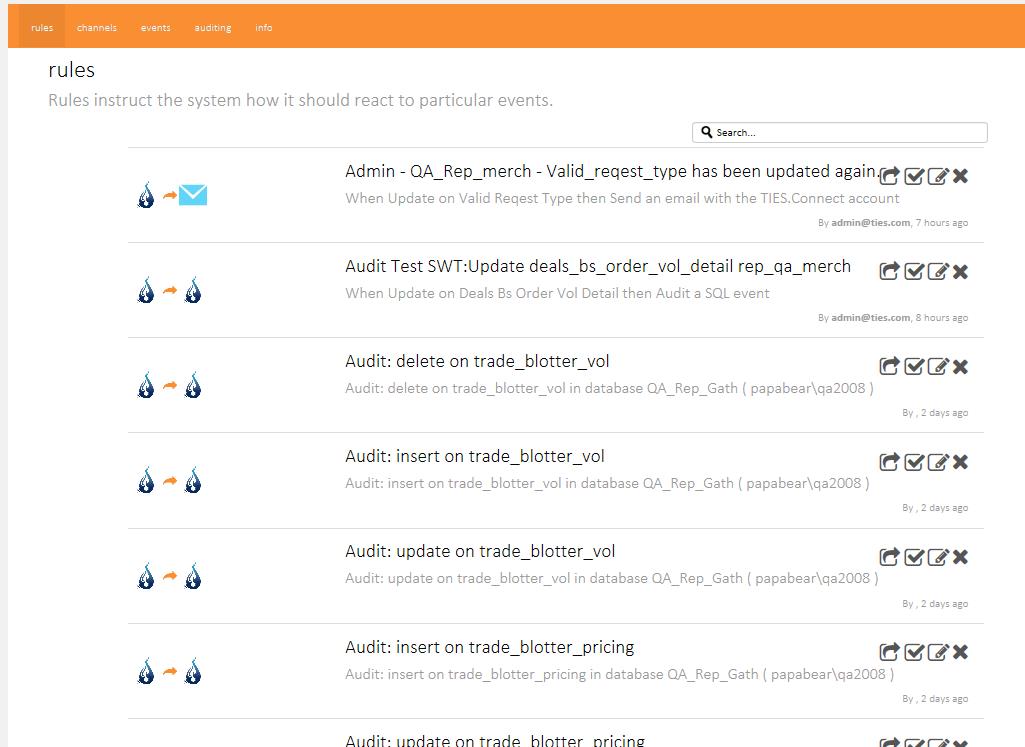Open the events tab
1025x747 pixels.
[155, 28]
